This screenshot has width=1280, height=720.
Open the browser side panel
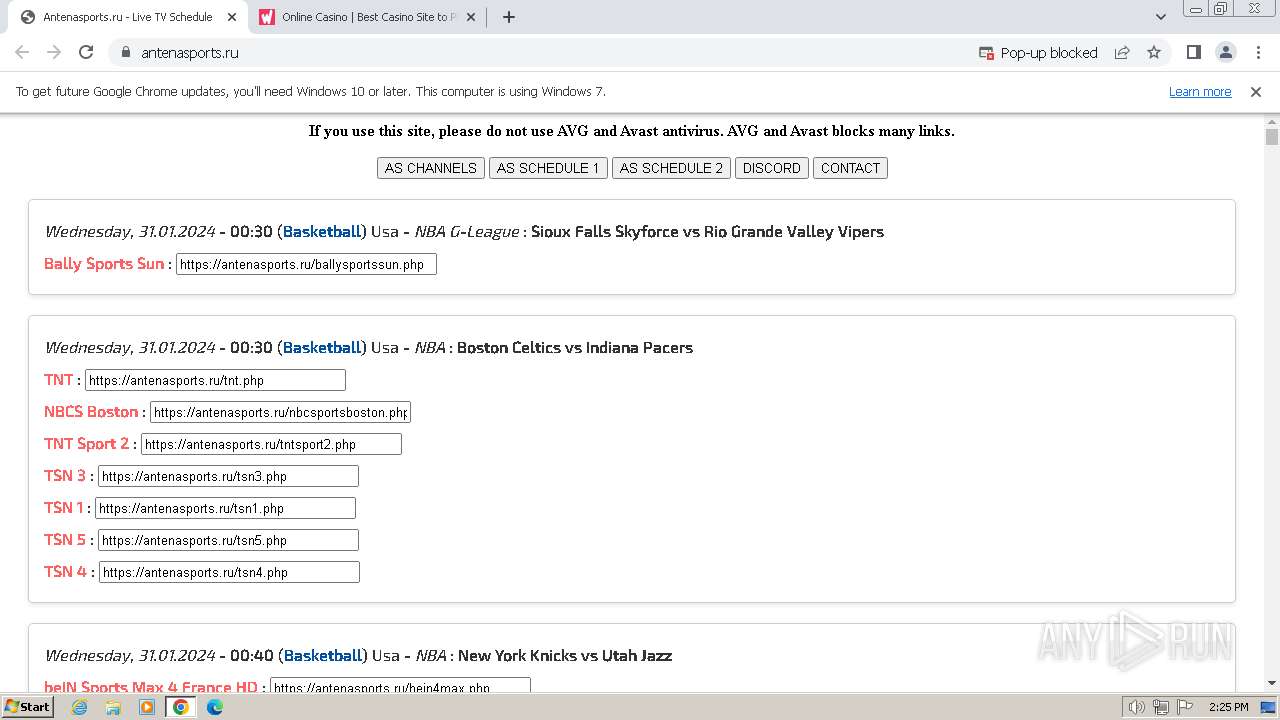pyautogui.click(x=1193, y=52)
